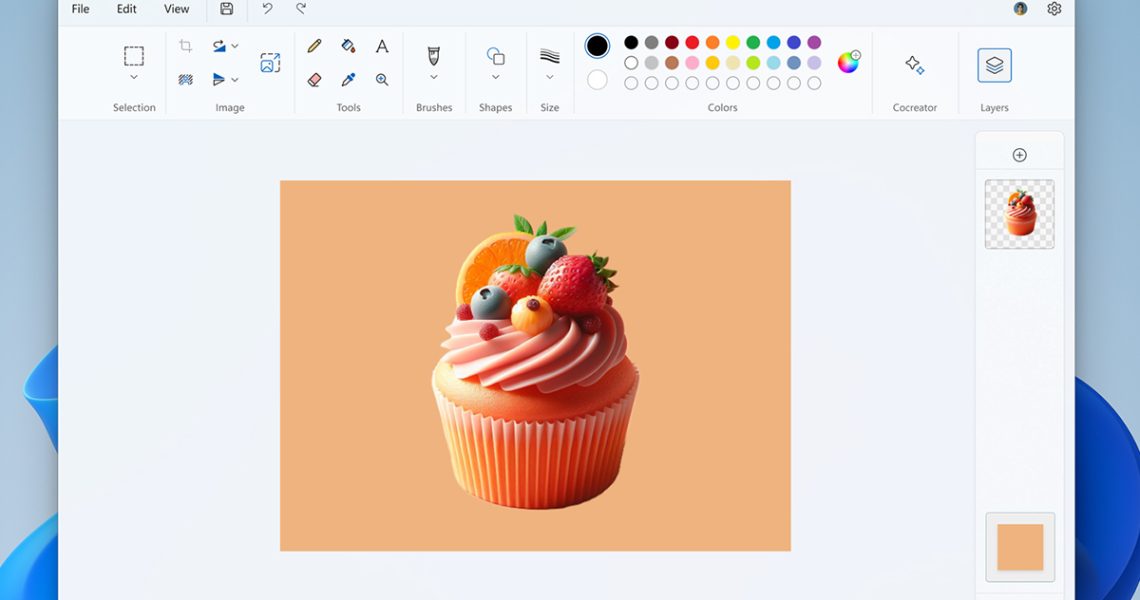Expand the Size dropdown chevron

[550, 77]
